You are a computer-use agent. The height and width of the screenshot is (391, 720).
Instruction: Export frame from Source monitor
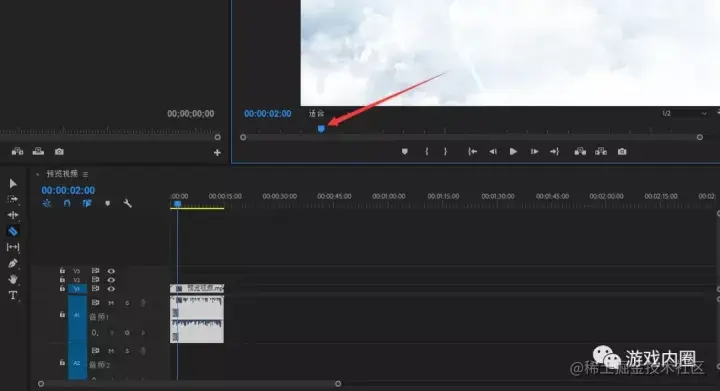click(59, 151)
